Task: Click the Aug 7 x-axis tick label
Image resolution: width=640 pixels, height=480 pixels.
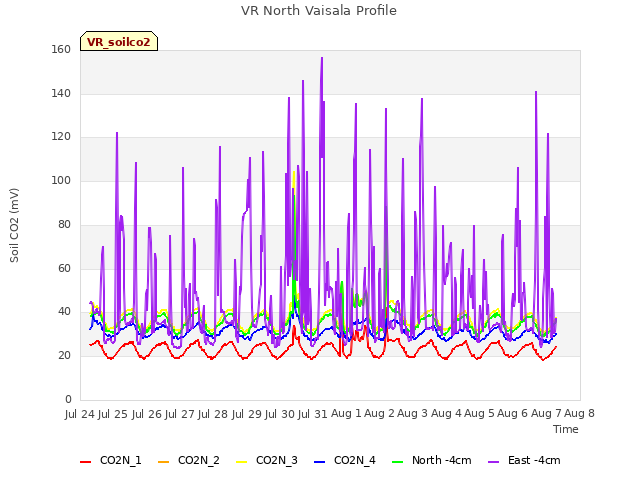Action: point(546,413)
